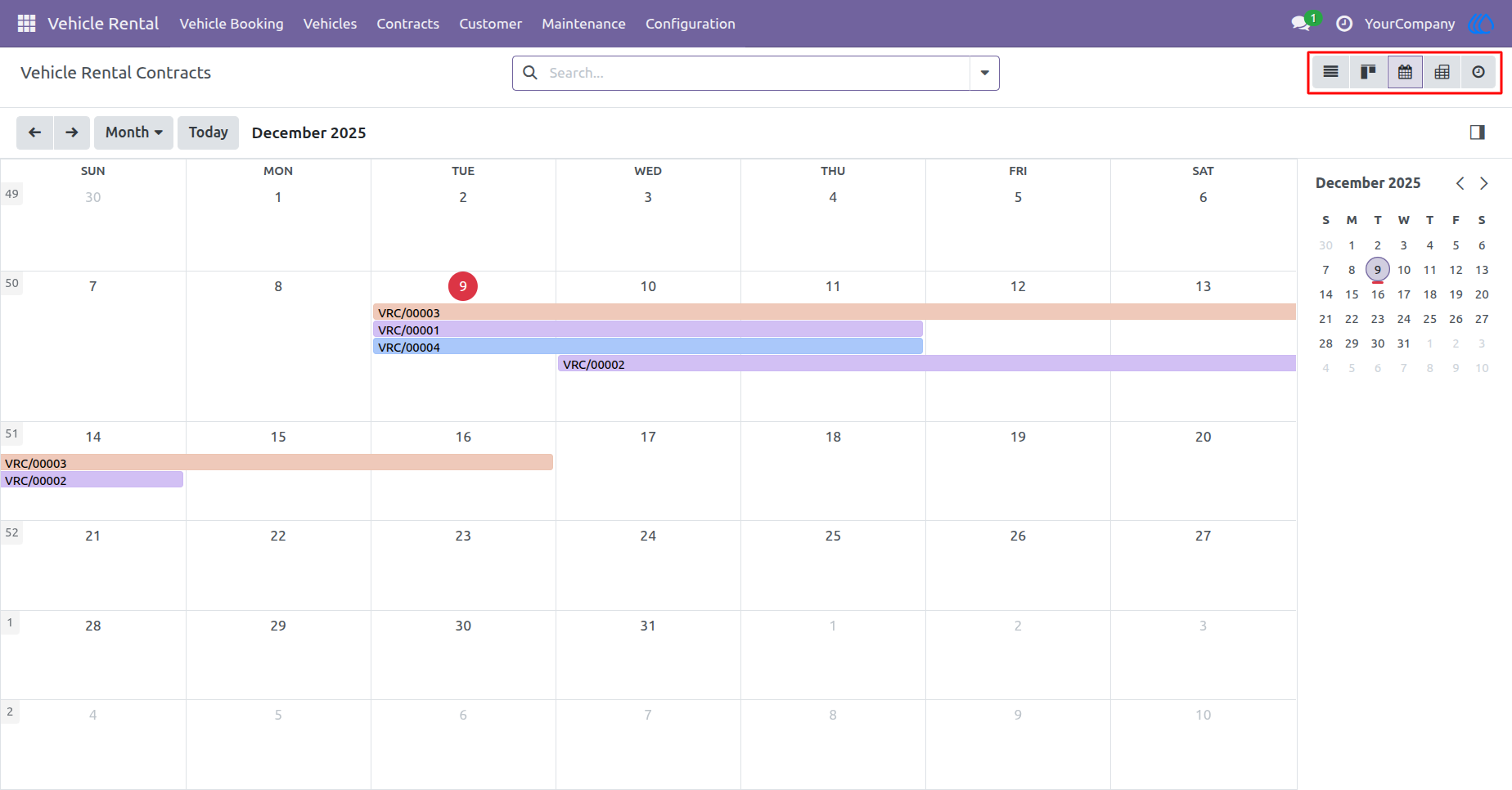The image size is (1512, 790).
Task: Open the apps grid menu icon
Action: (x=26, y=24)
